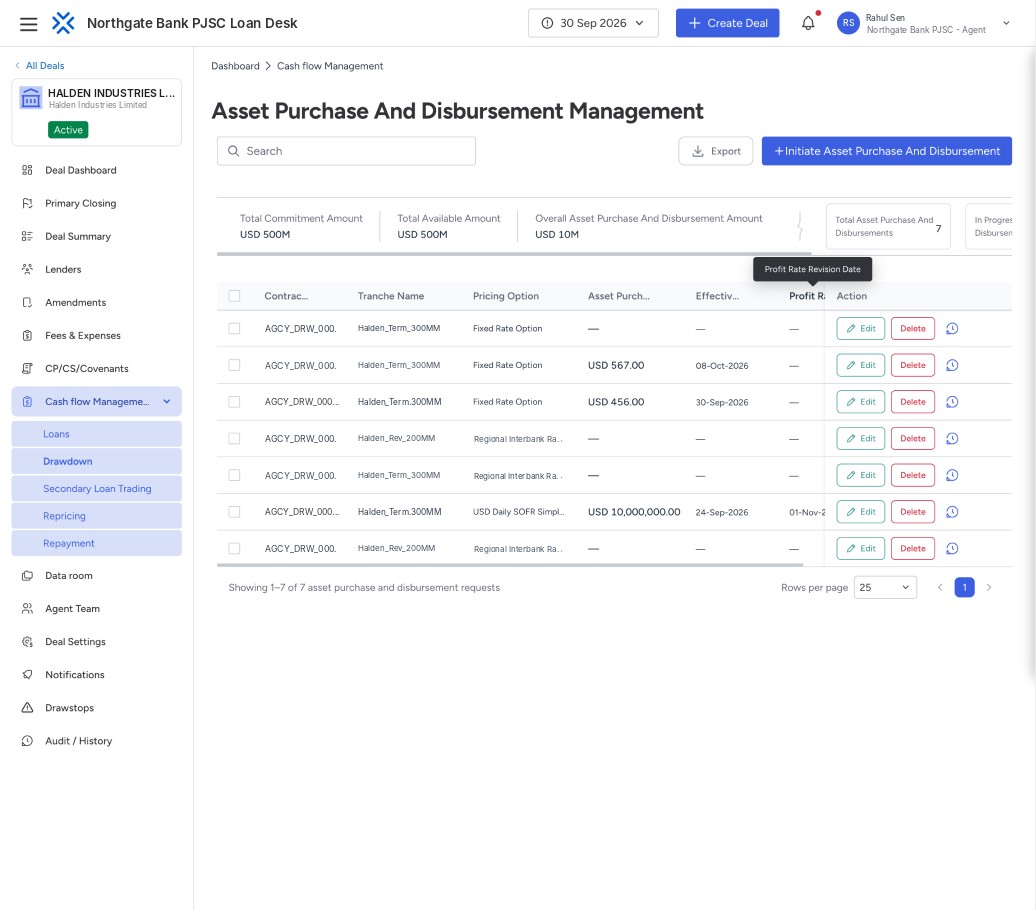Image resolution: width=1036 pixels, height=910 pixels.
Task: Click the Deal Settings gear icon
Action: (x=27, y=642)
